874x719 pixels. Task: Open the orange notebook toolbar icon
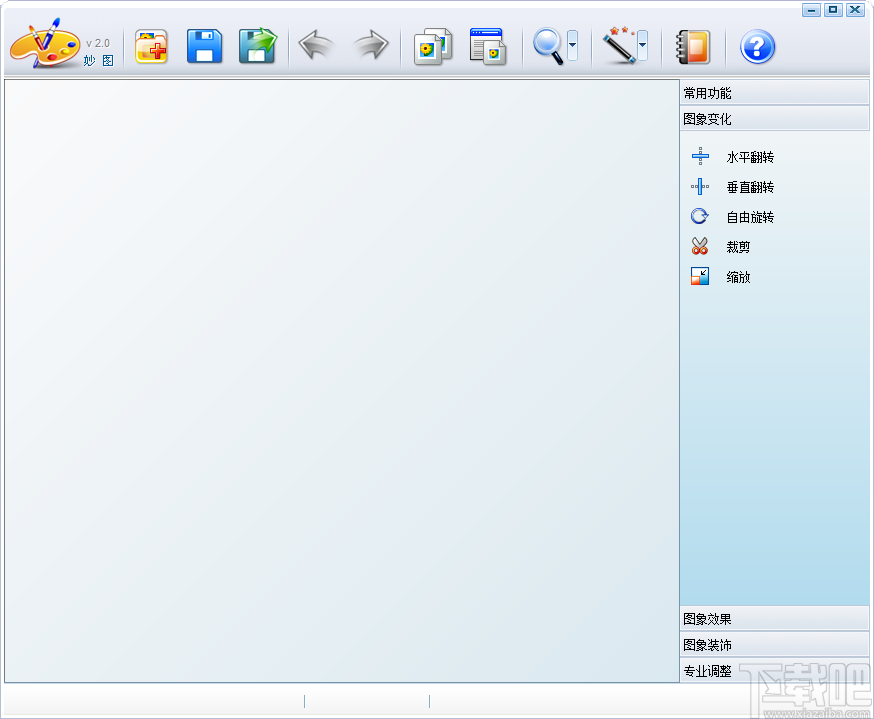coord(693,46)
